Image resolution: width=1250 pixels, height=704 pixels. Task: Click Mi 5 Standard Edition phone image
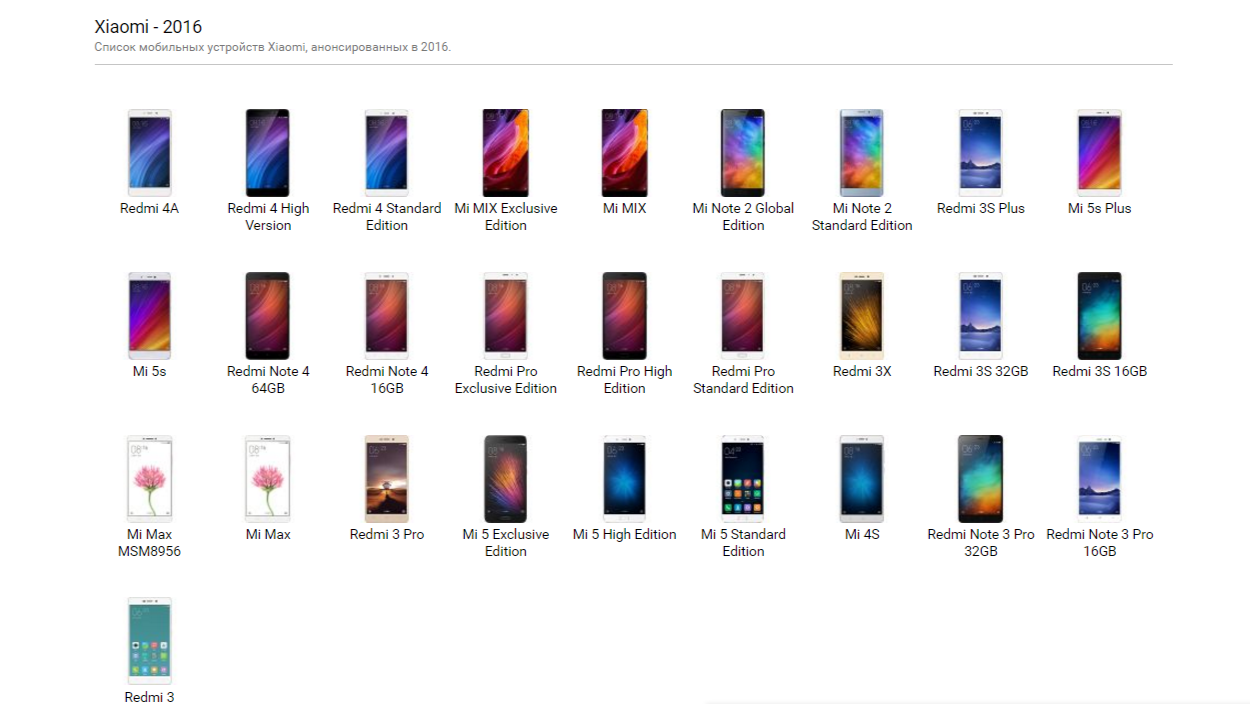pyautogui.click(x=743, y=479)
